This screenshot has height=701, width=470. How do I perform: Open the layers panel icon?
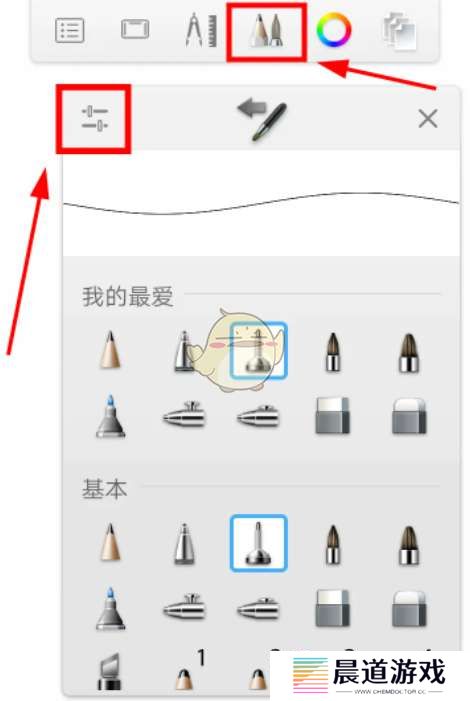pyautogui.click(x=399, y=31)
